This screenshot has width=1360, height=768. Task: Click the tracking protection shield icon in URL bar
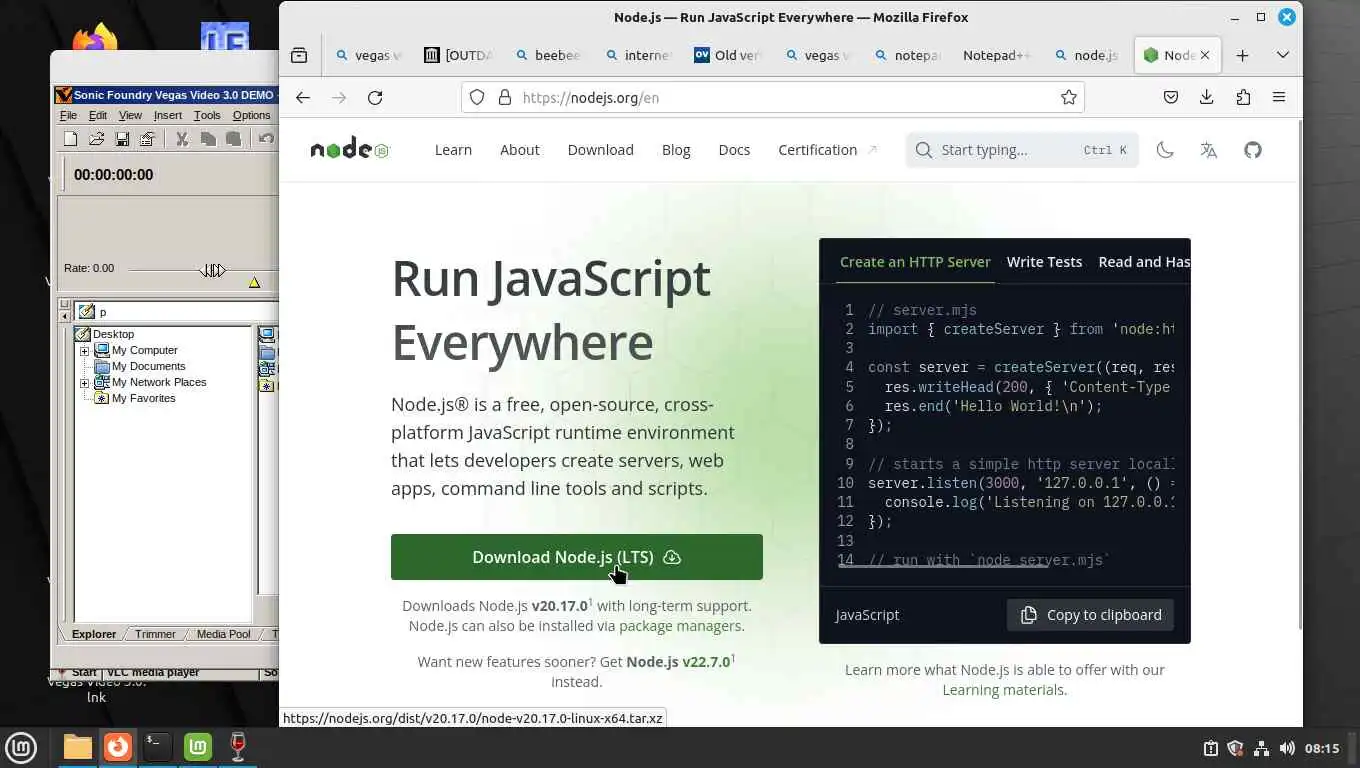coord(477,97)
